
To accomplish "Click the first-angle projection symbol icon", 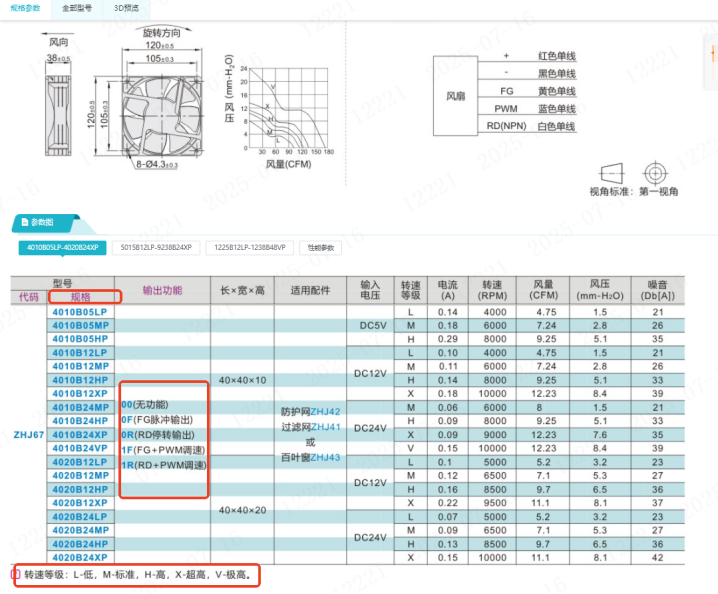I will tap(656, 169).
